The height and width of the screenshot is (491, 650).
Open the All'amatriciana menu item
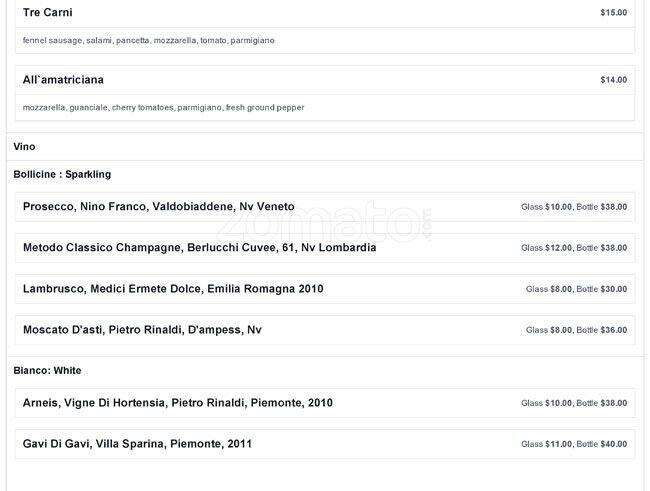click(x=63, y=80)
